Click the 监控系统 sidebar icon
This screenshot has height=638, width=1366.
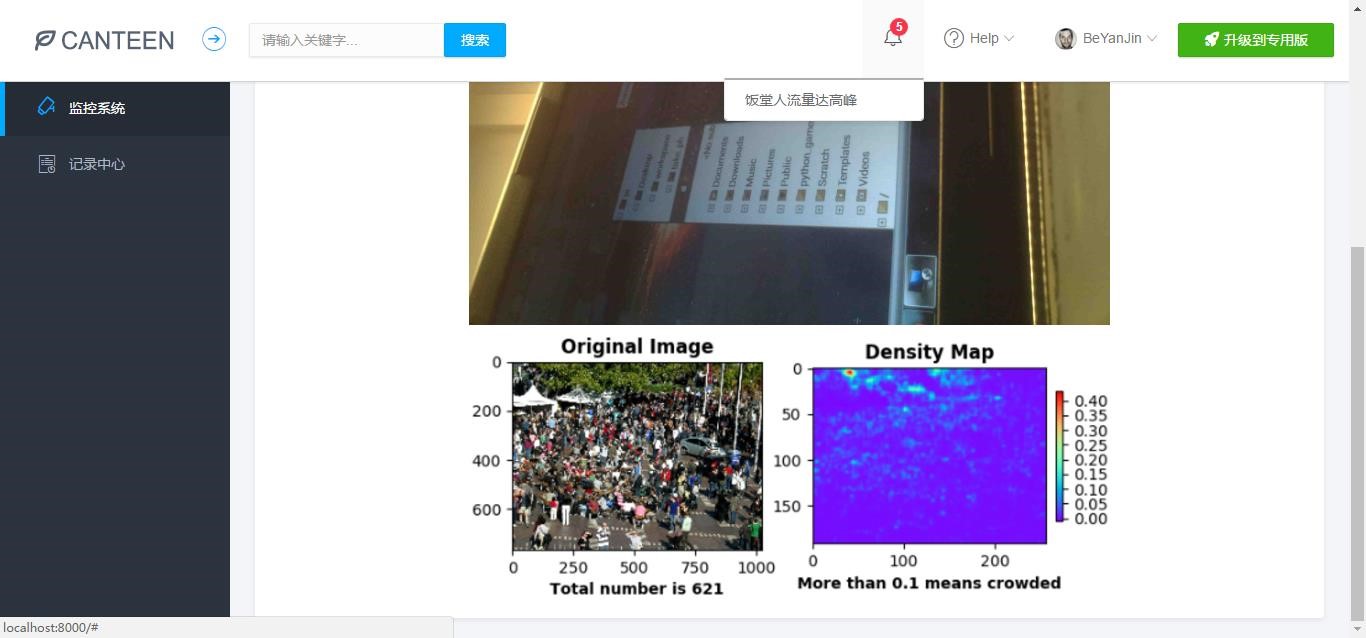point(46,107)
